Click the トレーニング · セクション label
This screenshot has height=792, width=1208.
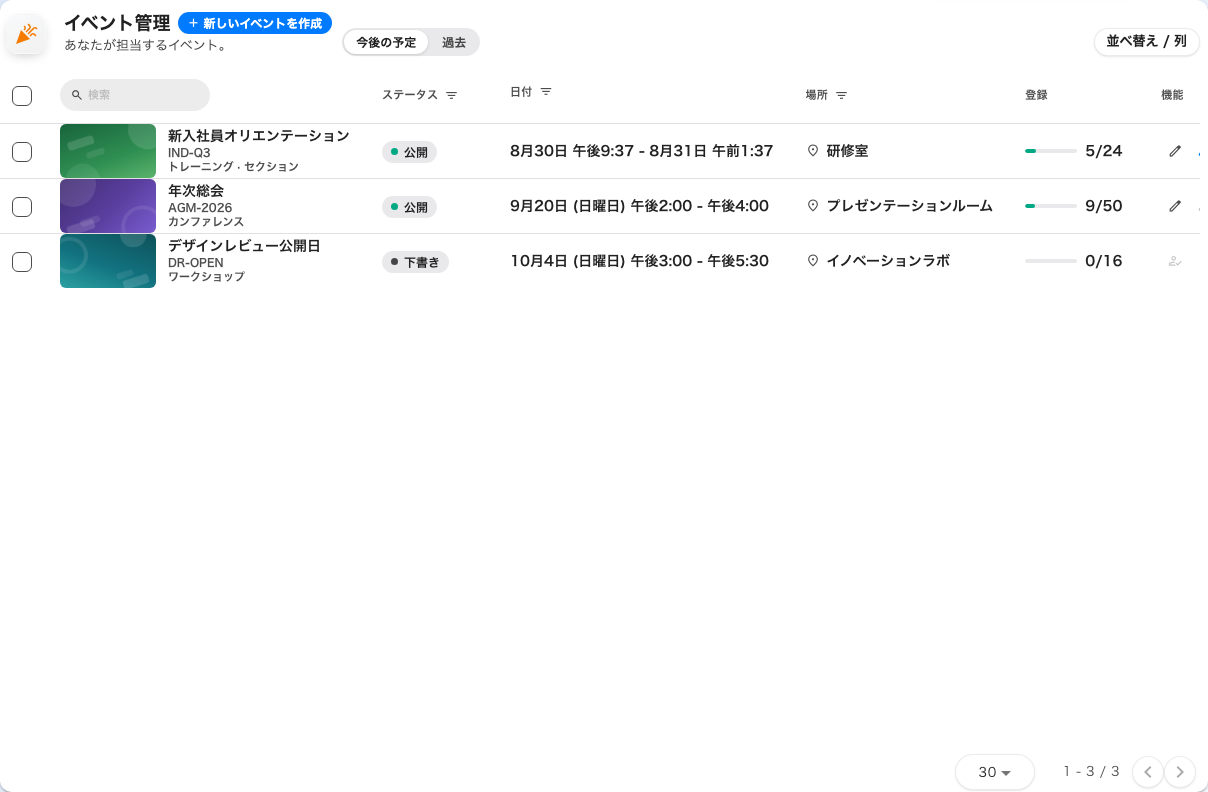[x=233, y=166]
